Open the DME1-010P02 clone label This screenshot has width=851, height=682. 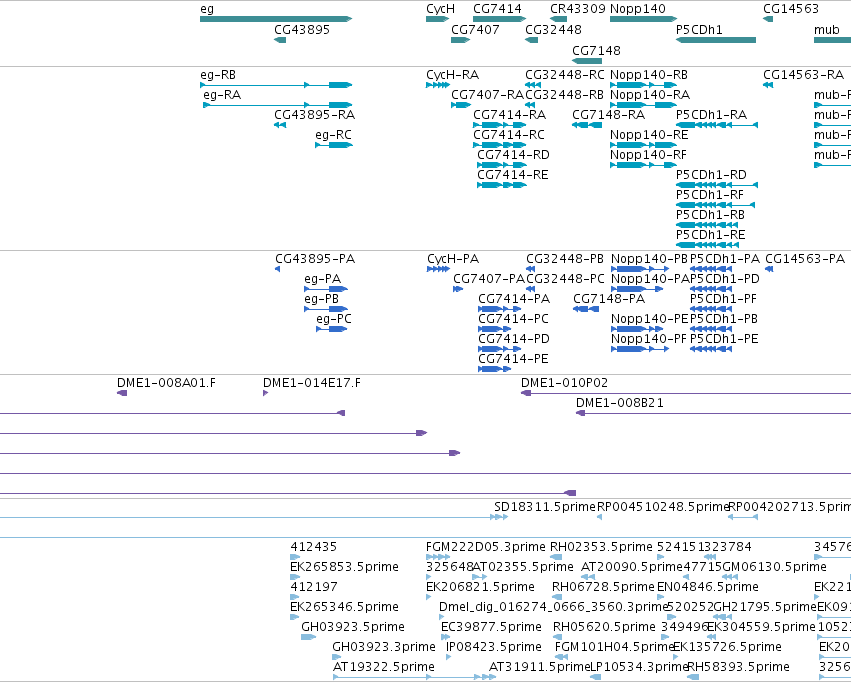pos(564,383)
